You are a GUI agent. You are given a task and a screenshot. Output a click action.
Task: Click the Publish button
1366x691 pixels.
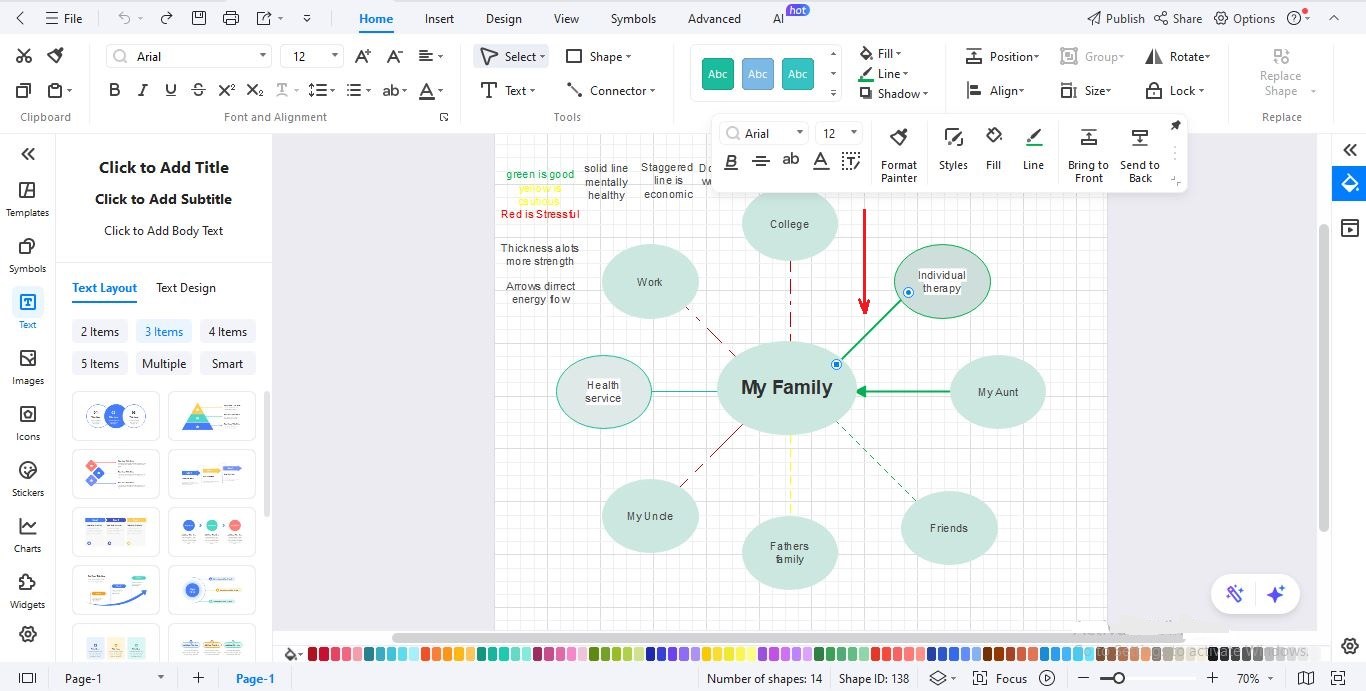coord(1117,17)
